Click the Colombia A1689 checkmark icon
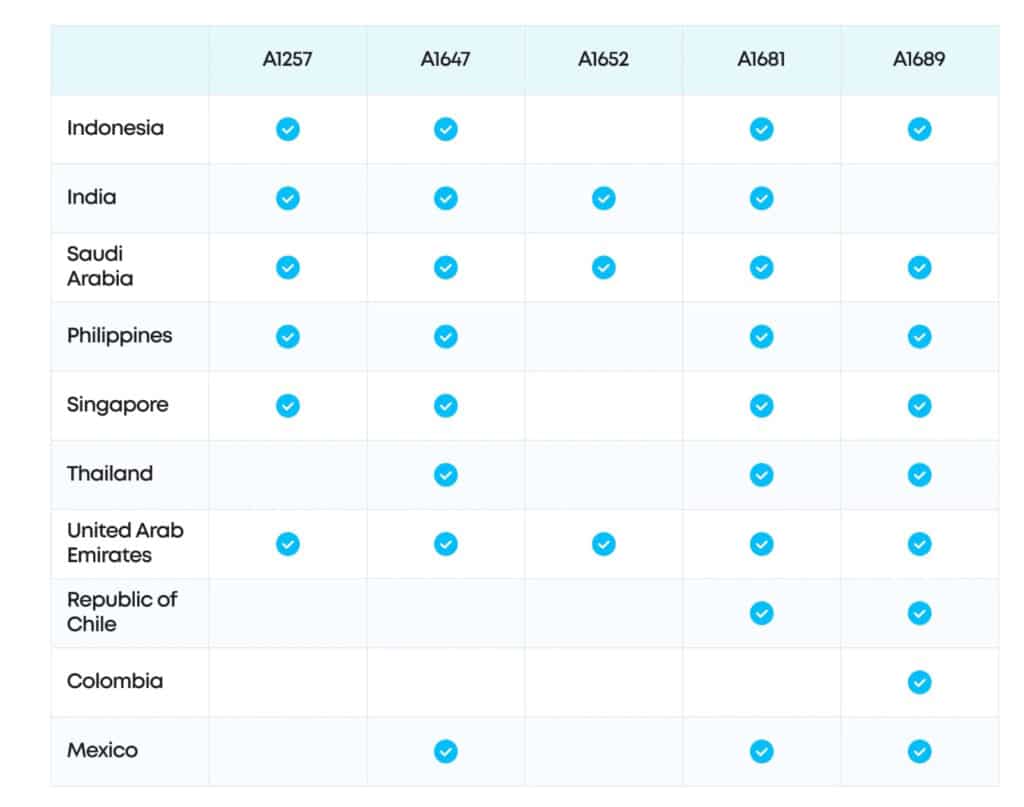The width and height of the screenshot is (1024, 807). pyautogui.click(x=919, y=682)
